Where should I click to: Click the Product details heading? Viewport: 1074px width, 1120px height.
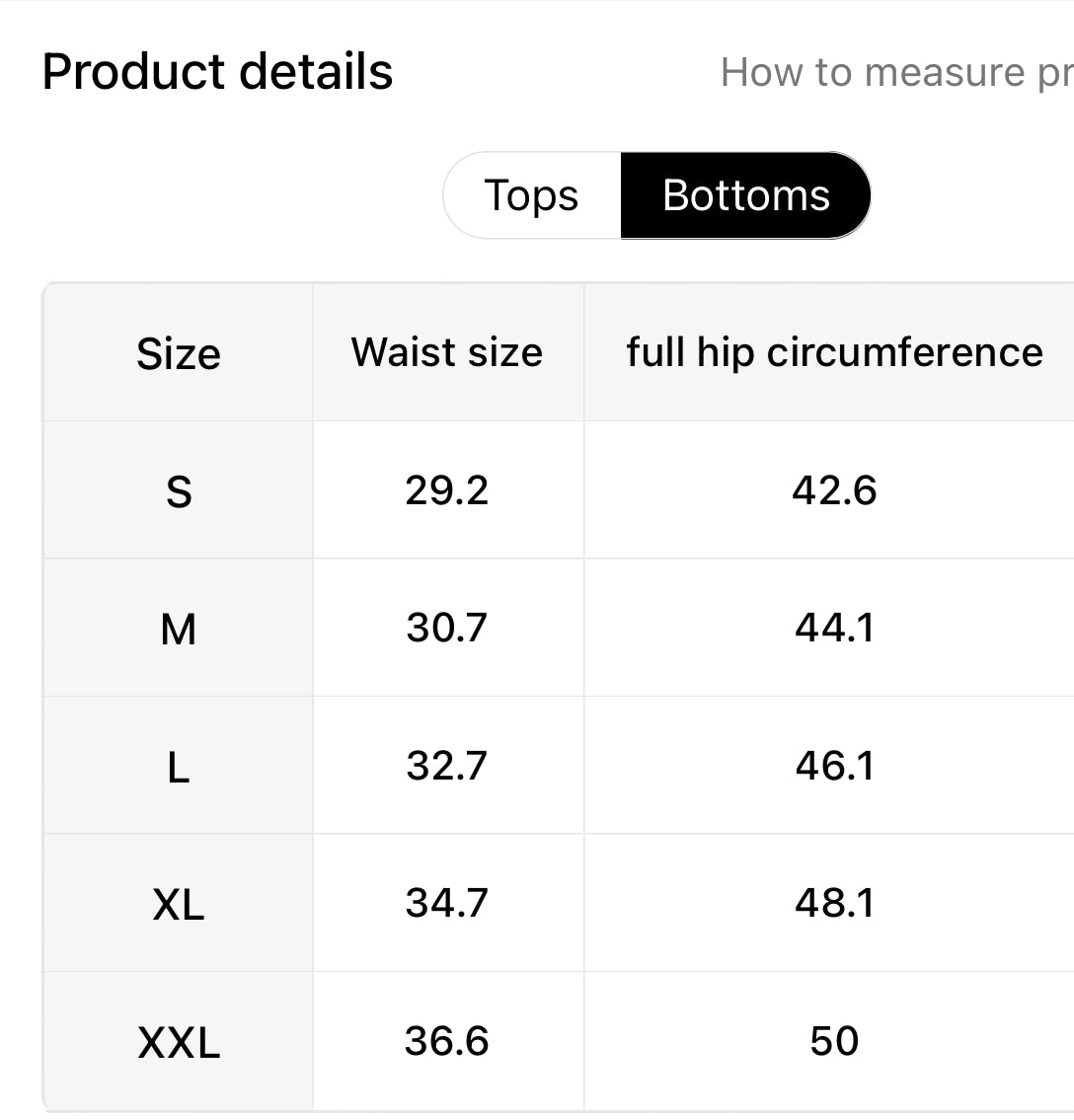pos(217,70)
